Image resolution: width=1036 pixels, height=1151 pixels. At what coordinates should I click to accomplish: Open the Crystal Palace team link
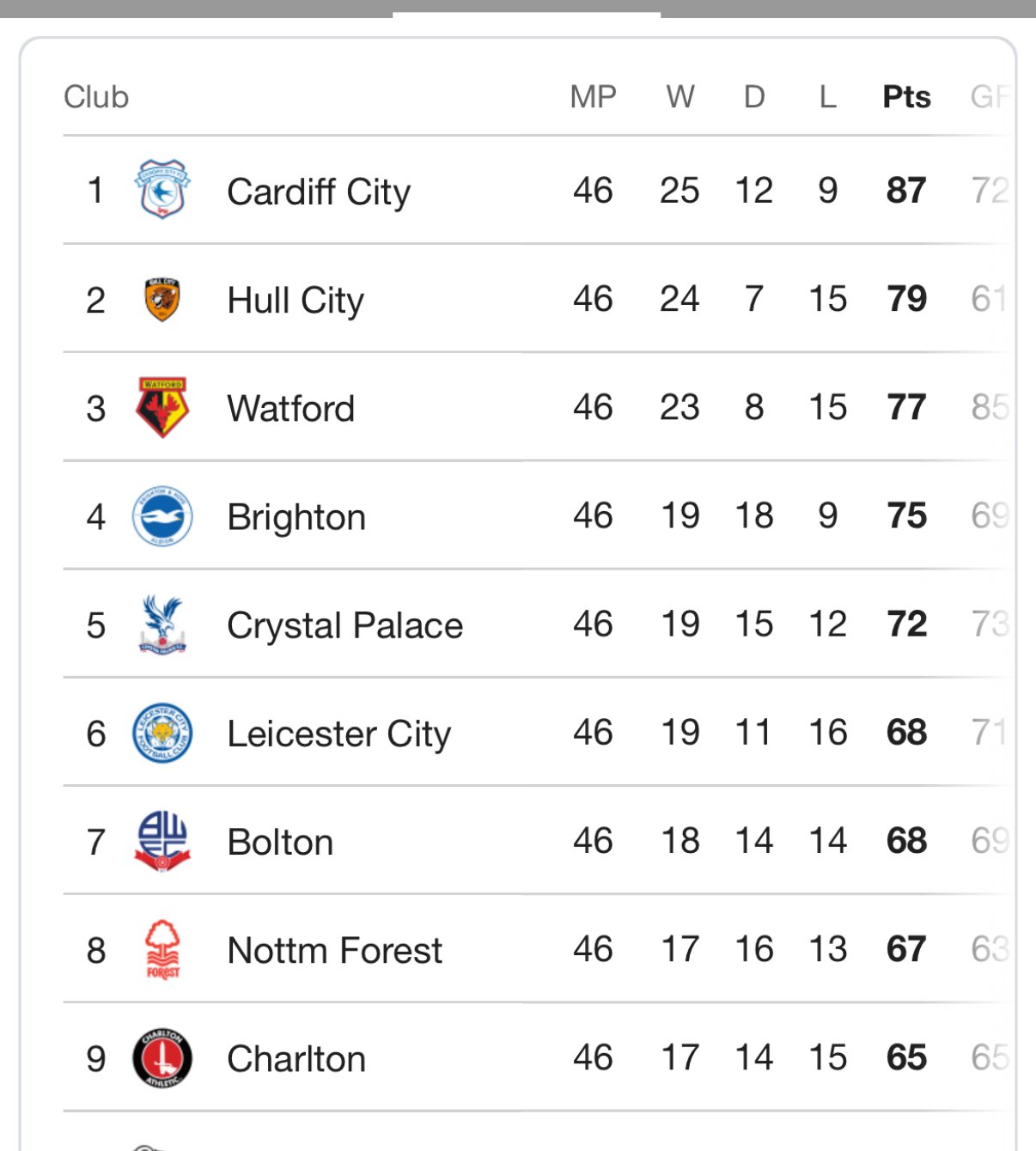tap(344, 625)
